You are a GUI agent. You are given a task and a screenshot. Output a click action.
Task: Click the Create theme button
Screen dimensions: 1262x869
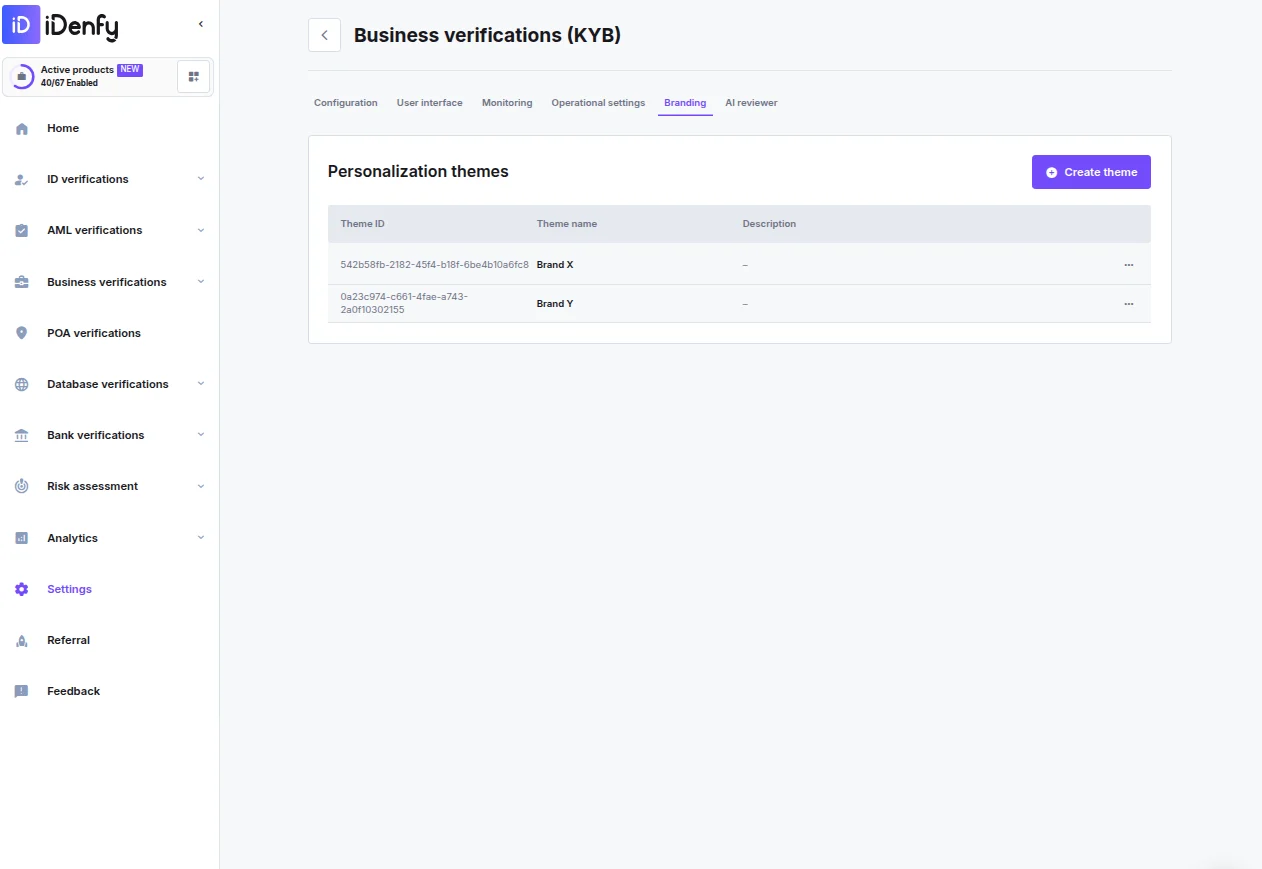tap(1091, 172)
